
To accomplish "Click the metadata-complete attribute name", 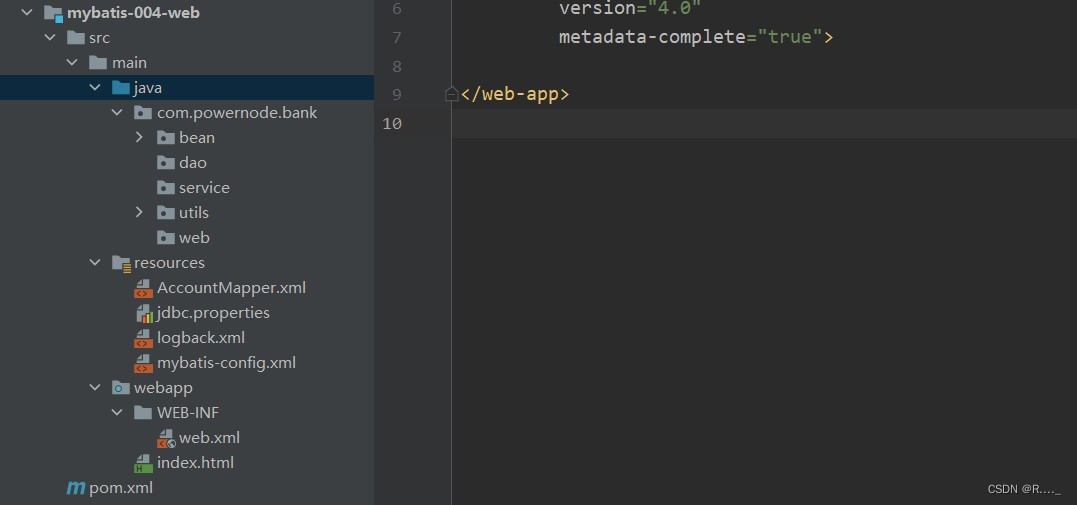I will (653, 37).
